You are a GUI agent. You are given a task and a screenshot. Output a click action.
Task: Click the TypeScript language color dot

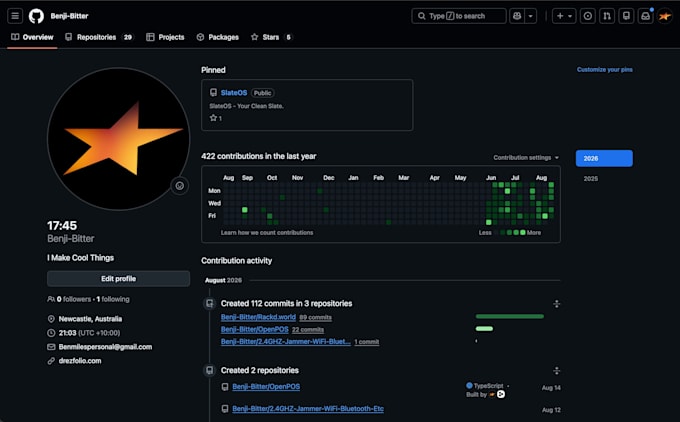[469, 385]
